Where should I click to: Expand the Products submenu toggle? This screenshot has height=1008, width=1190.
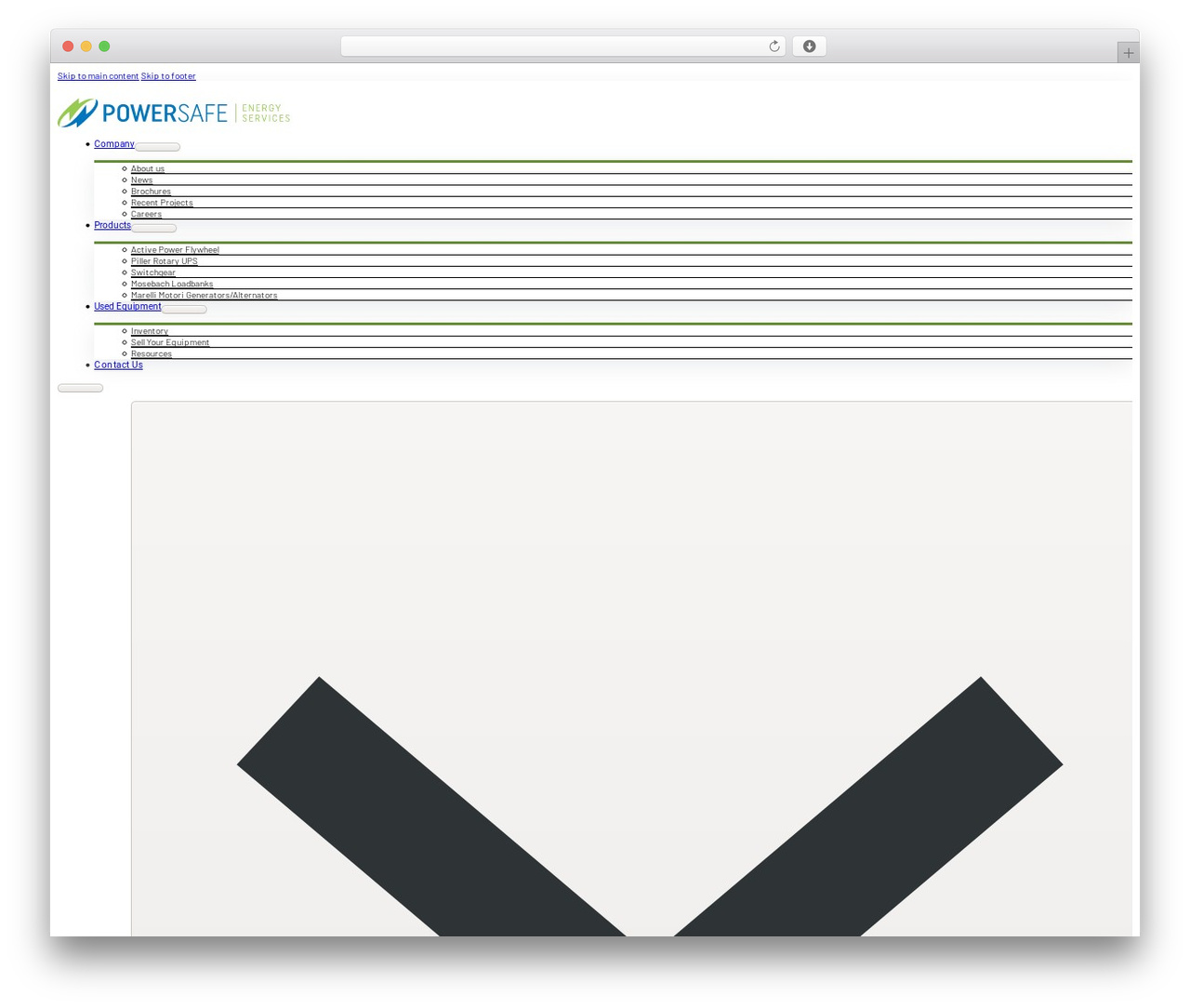[153, 228]
